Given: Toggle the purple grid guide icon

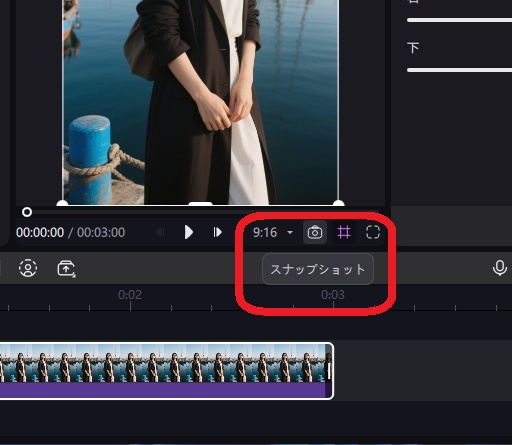Looking at the screenshot, I should (344, 232).
